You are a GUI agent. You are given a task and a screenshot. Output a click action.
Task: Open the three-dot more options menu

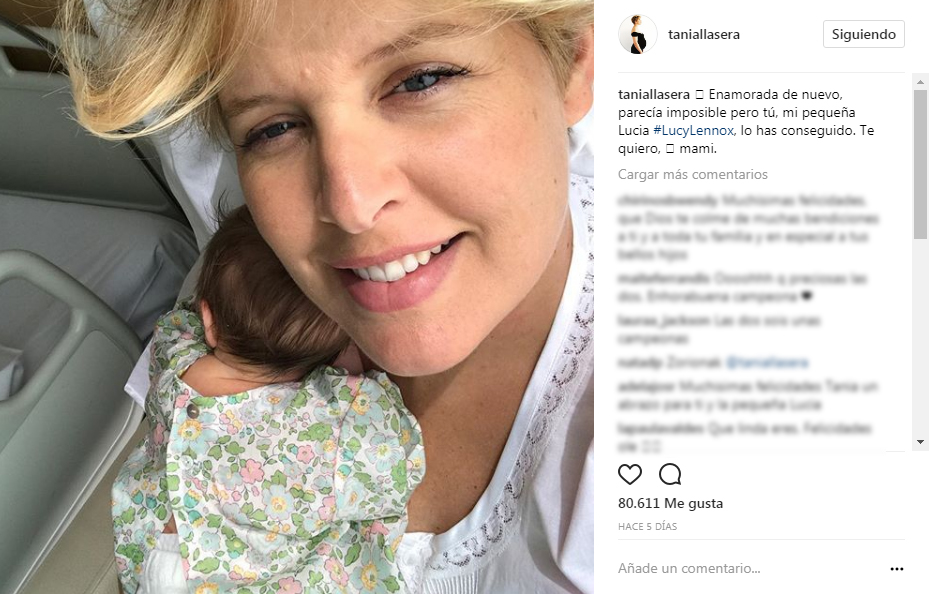tap(896, 569)
